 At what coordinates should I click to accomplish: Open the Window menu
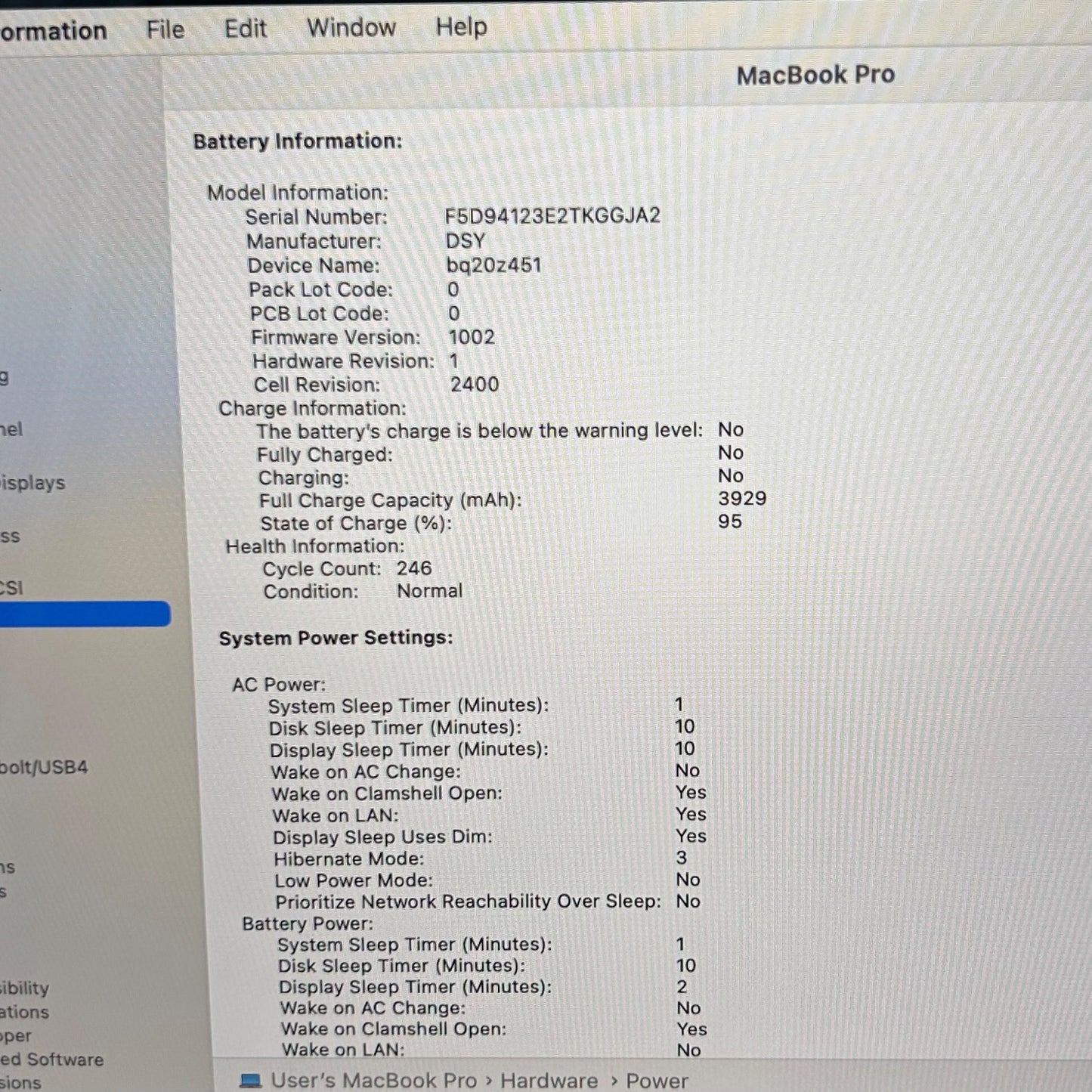(x=351, y=28)
